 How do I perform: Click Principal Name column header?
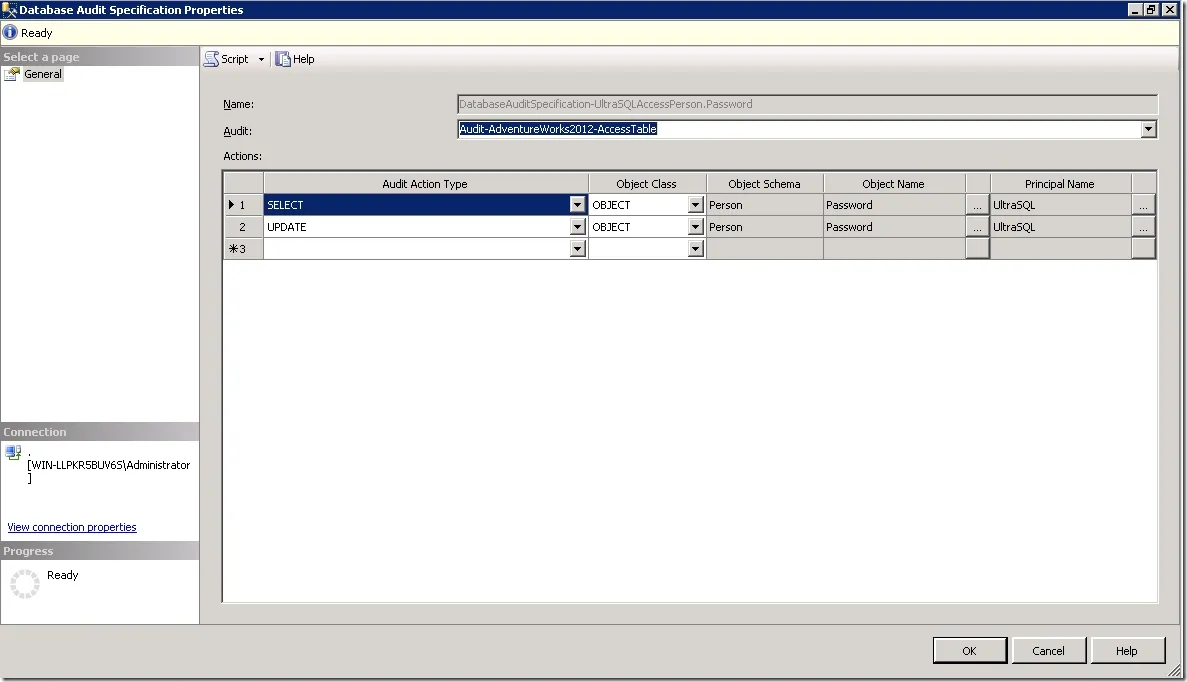1060,184
